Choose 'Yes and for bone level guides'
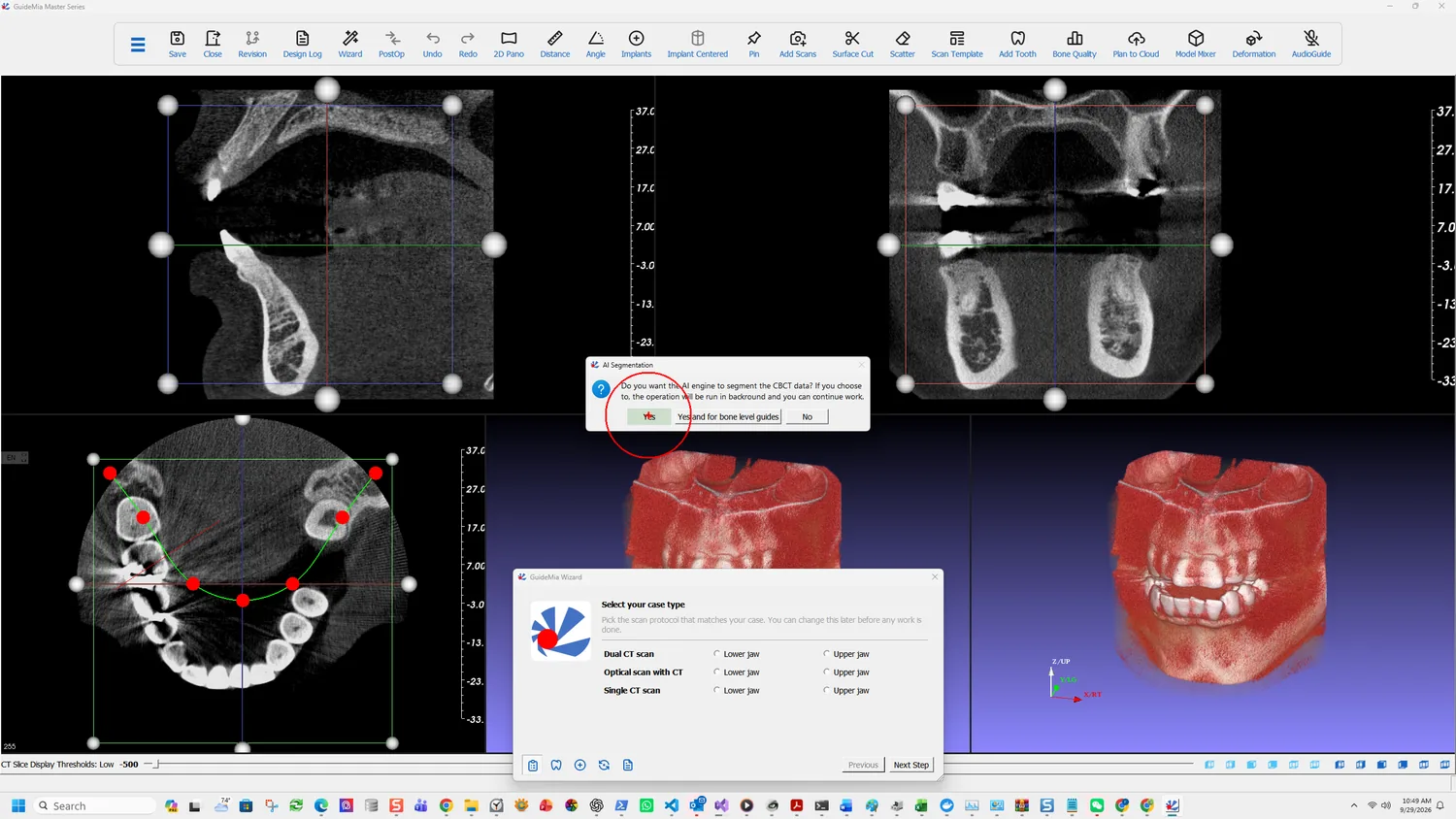Screen dimensions: 1456x819 pyautogui.click(x=728, y=417)
